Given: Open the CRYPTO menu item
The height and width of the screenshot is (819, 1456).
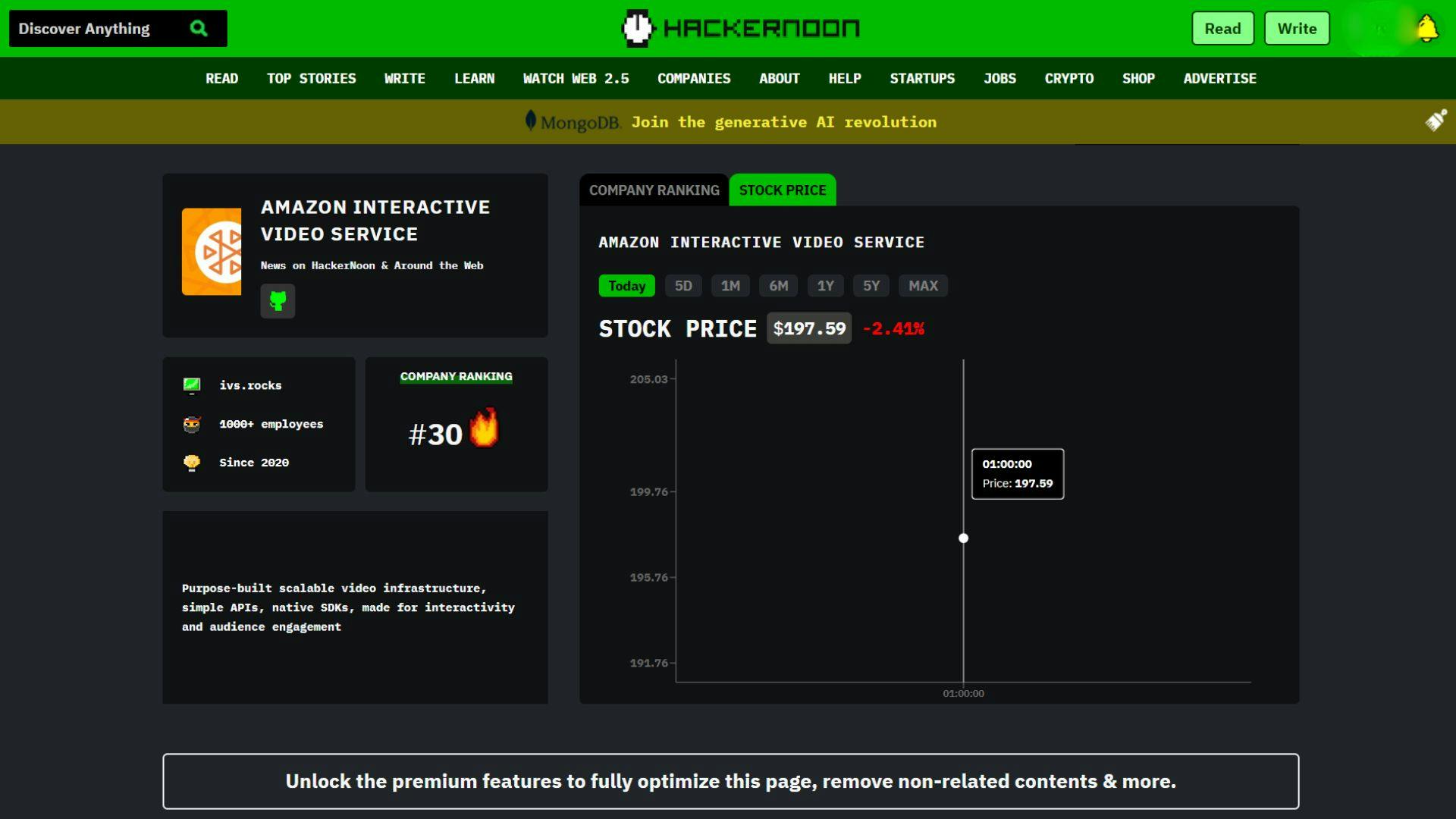Looking at the screenshot, I should coord(1068,78).
